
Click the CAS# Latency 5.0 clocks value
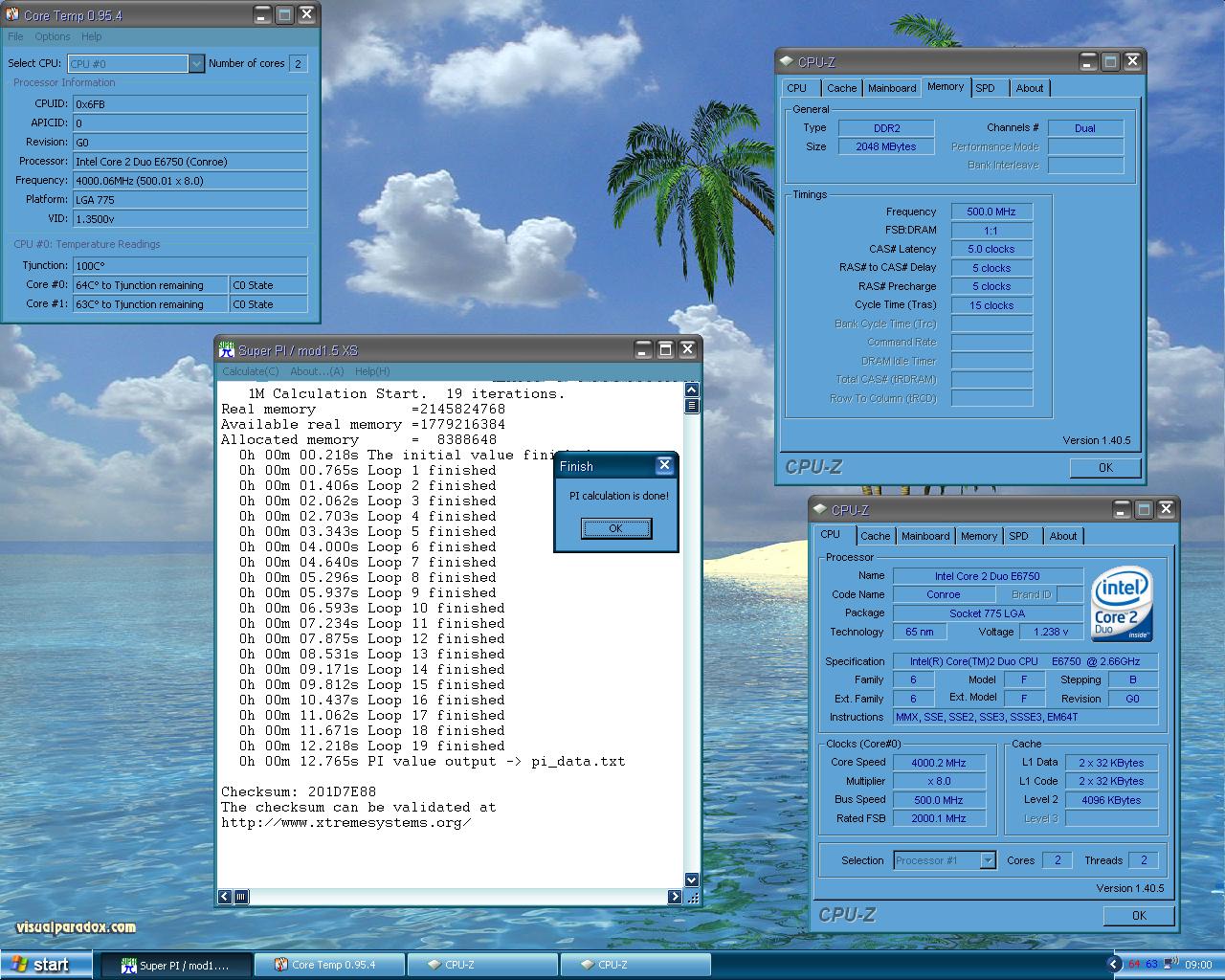click(991, 249)
